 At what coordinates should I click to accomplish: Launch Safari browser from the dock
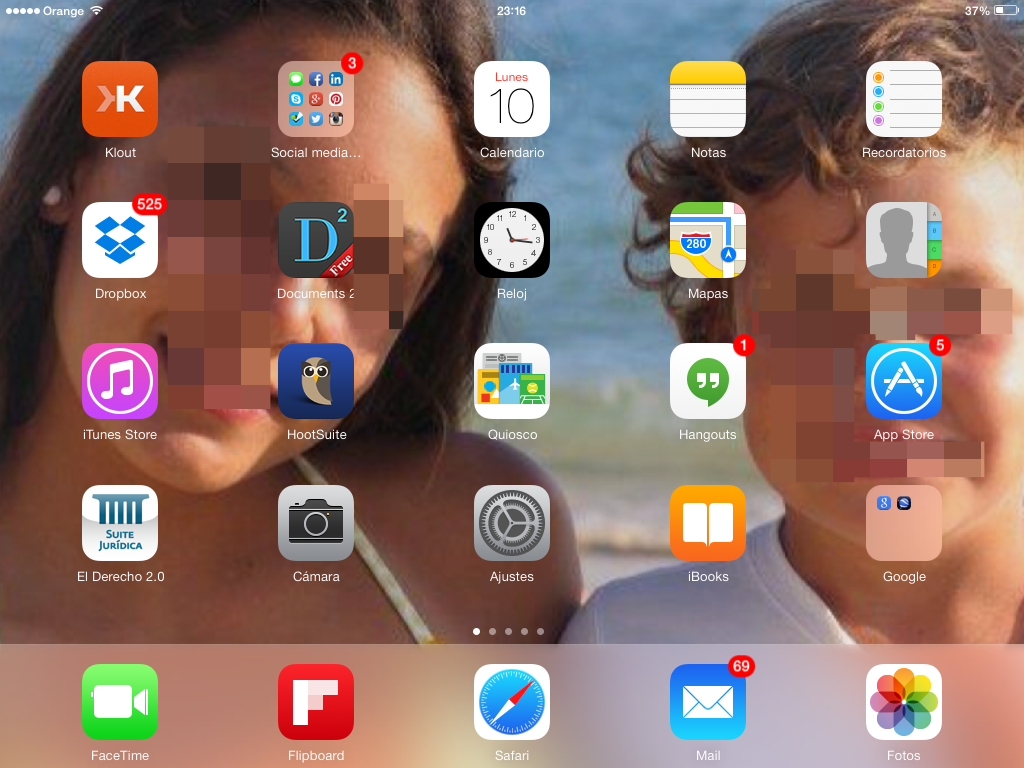click(x=512, y=703)
